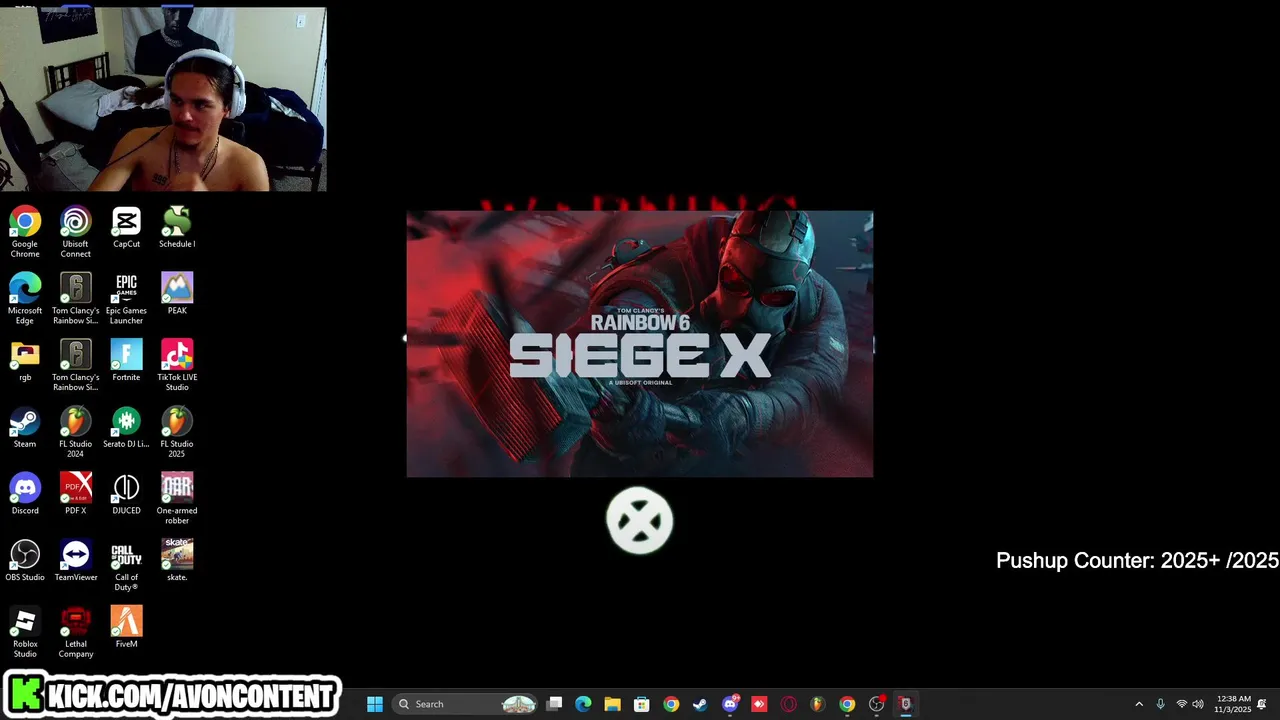Click the Rainbow 6 Siege X splash image

(640, 344)
